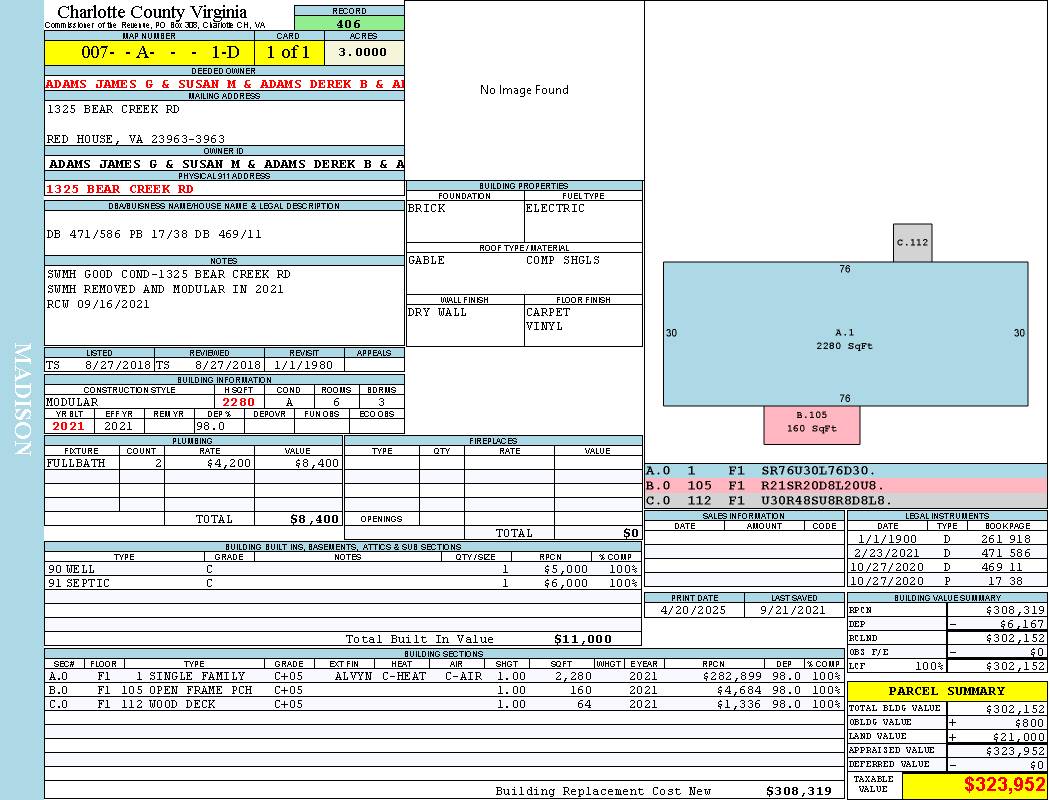
Task: Click foundation value BRICK
Action: click(427, 208)
